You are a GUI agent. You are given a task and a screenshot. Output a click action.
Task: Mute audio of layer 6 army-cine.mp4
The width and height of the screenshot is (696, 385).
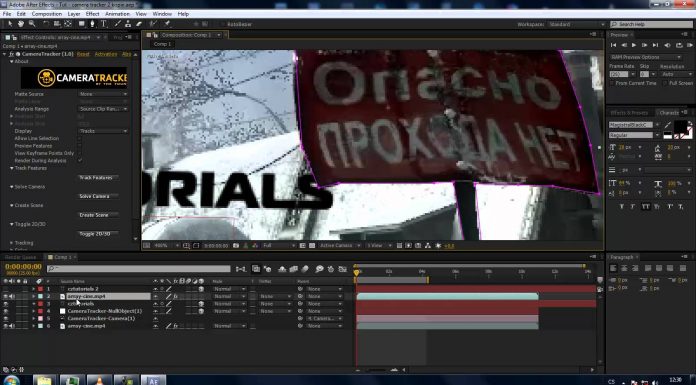[12, 326]
